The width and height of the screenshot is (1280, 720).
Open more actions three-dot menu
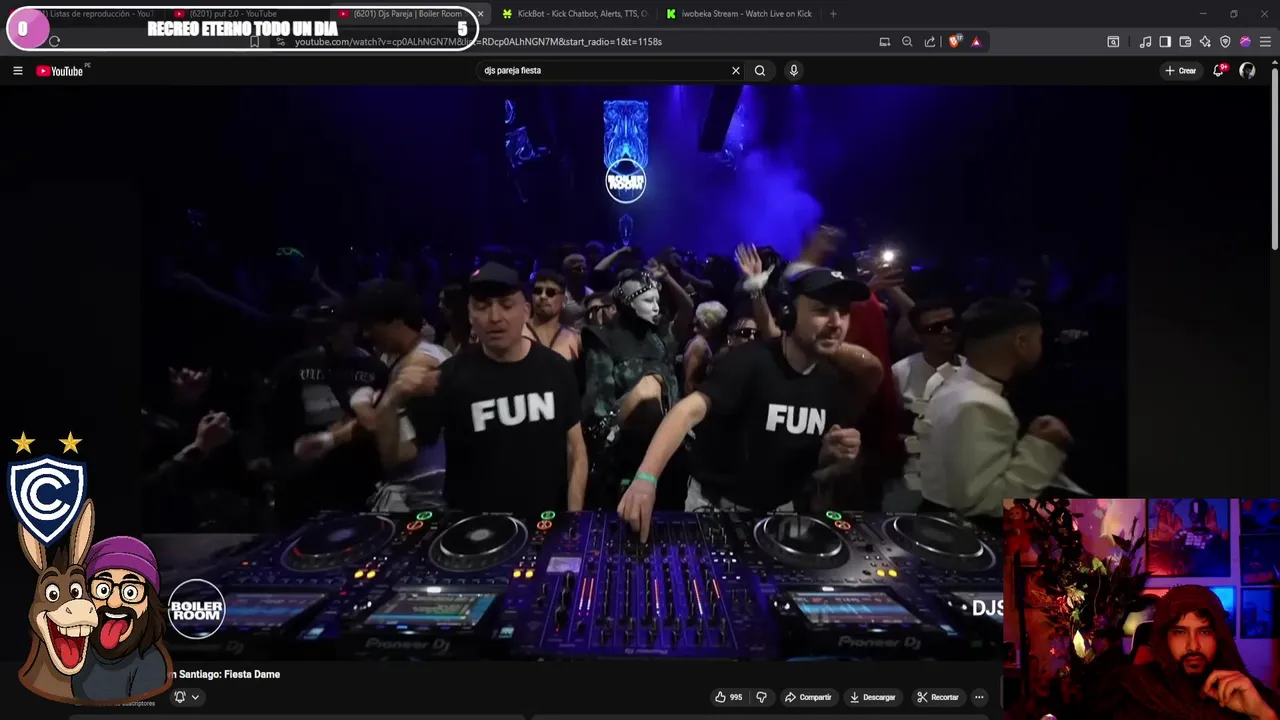coord(979,697)
